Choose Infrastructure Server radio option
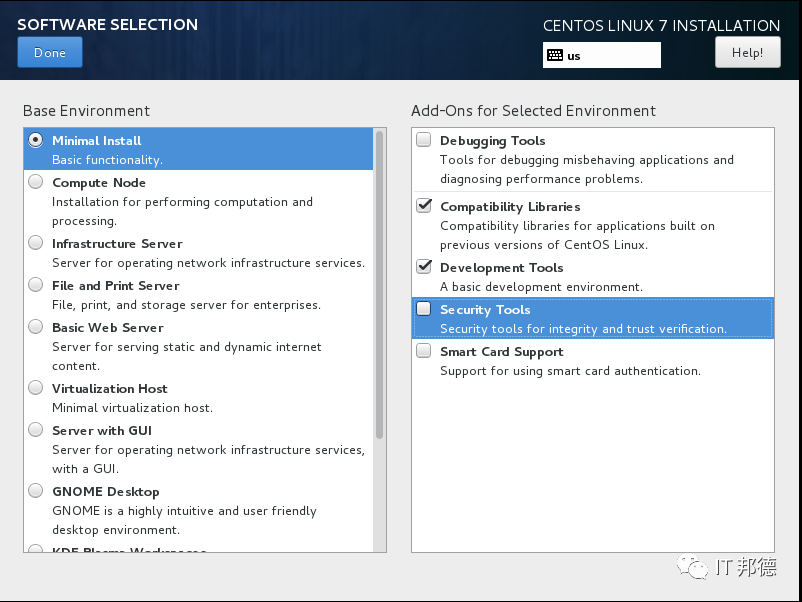802x602 pixels. [x=36, y=242]
